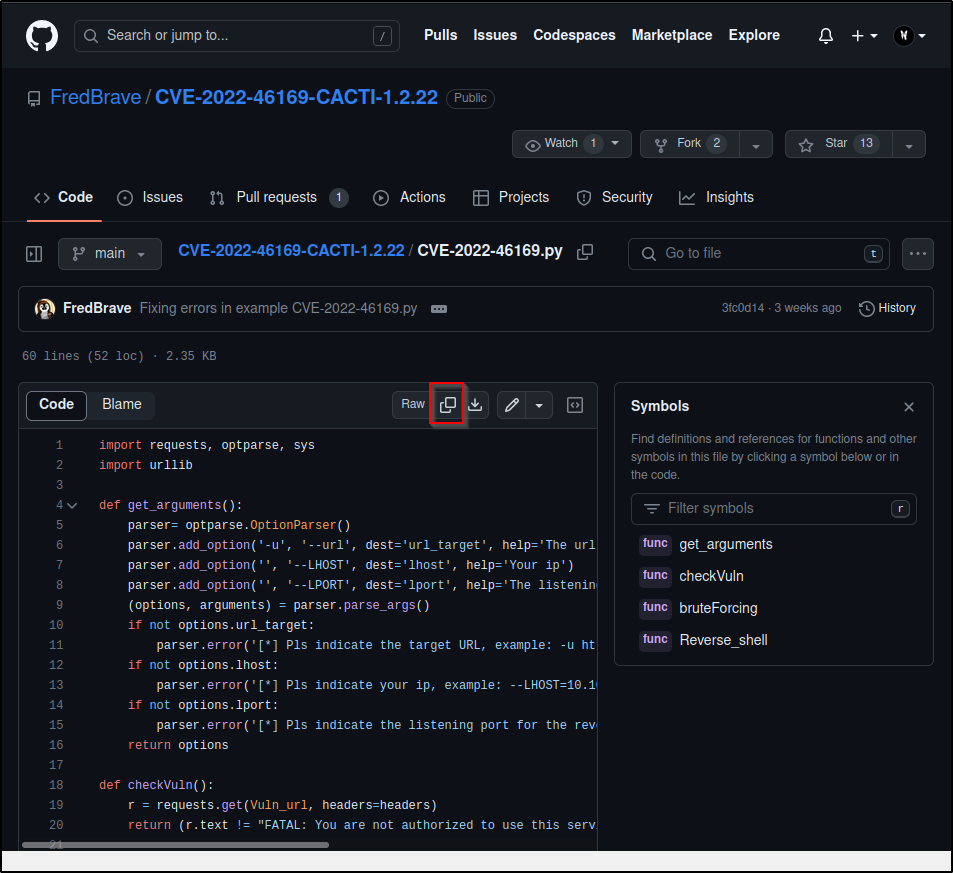
Task: Open more edit options dropdown arrow
Action: pyautogui.click(x=539, y=405)
